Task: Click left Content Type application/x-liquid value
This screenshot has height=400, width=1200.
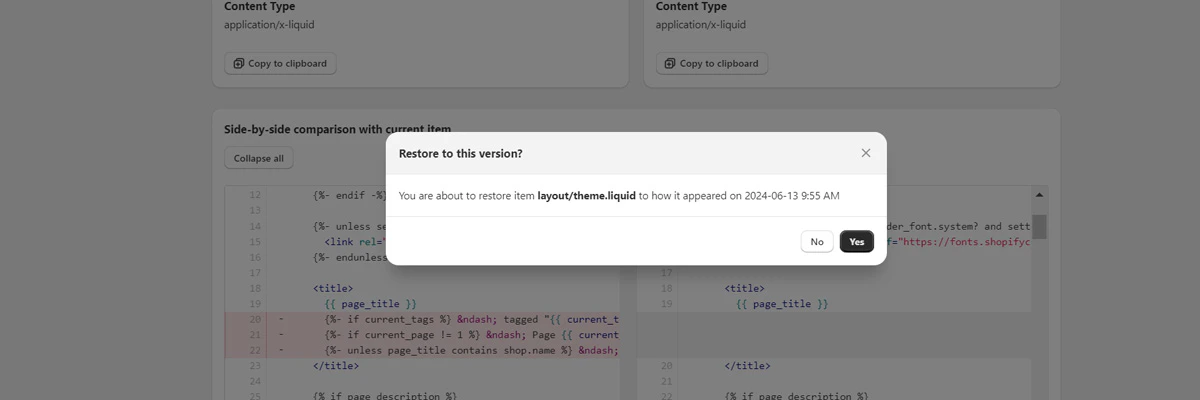Action: point(269,25)
